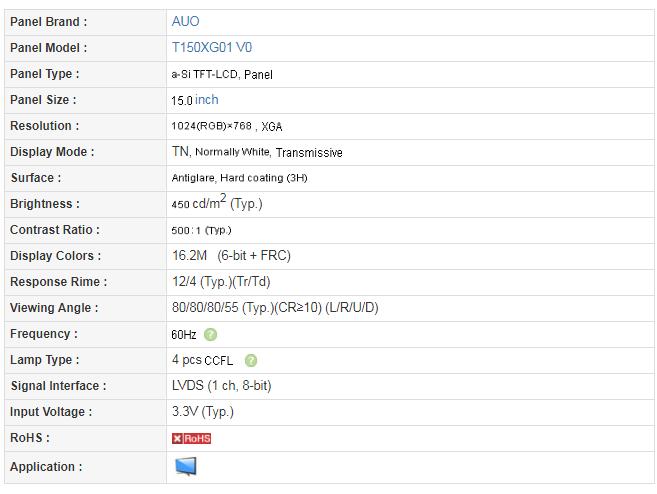Screen dimensions: 657x494
Task: Click the Viewing Angle label
Action: tap(54, 308)
